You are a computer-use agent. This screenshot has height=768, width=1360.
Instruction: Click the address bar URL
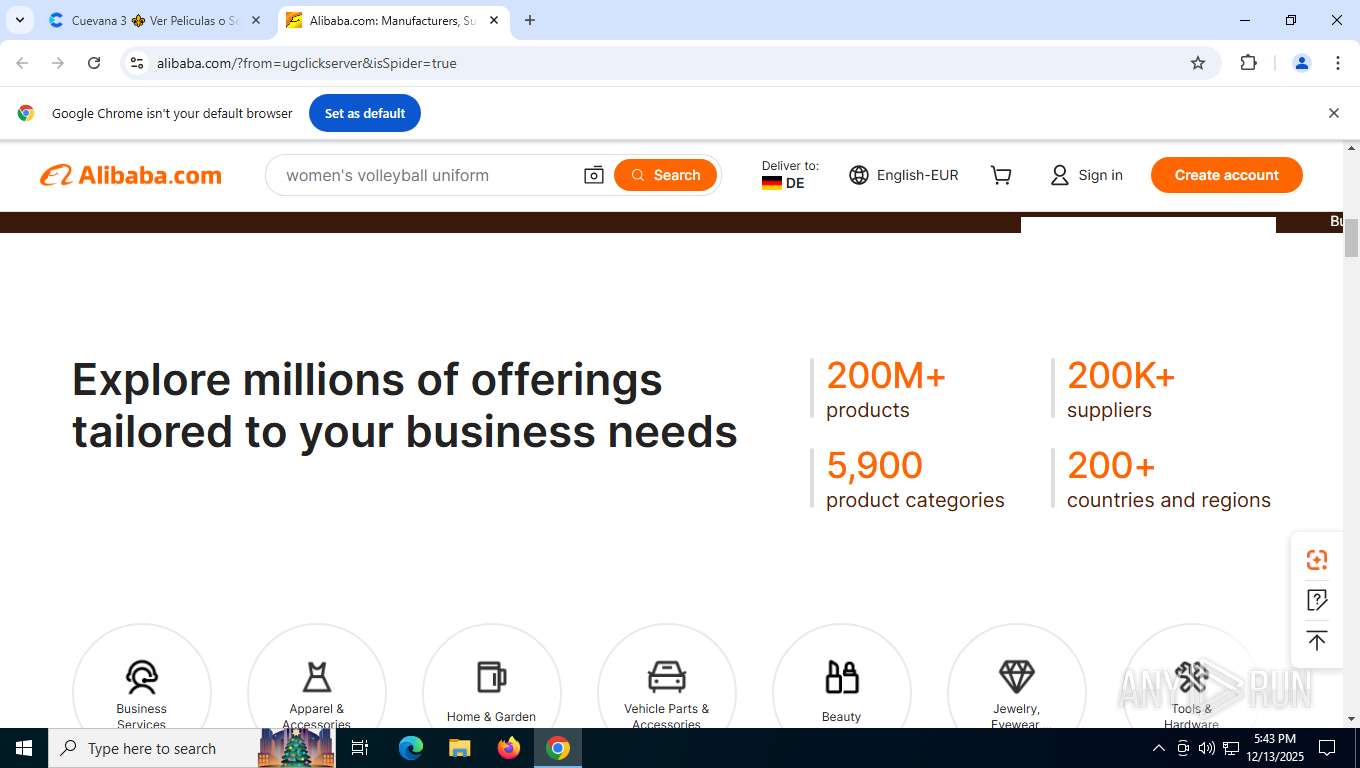tap(306, 63)
